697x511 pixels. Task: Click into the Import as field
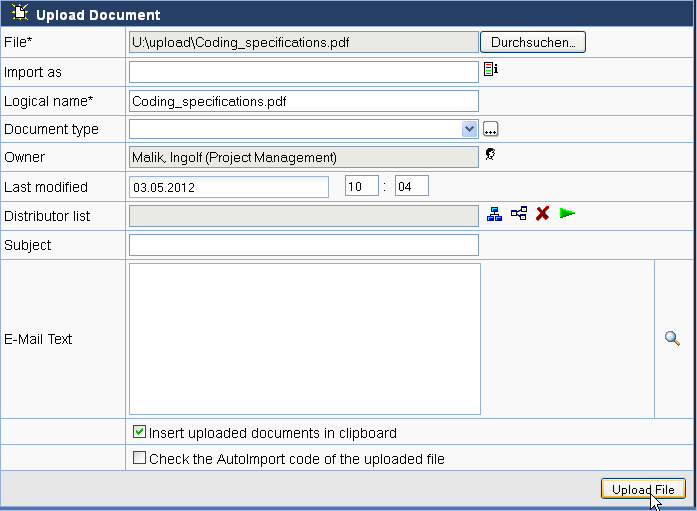[x=304, y=72]
